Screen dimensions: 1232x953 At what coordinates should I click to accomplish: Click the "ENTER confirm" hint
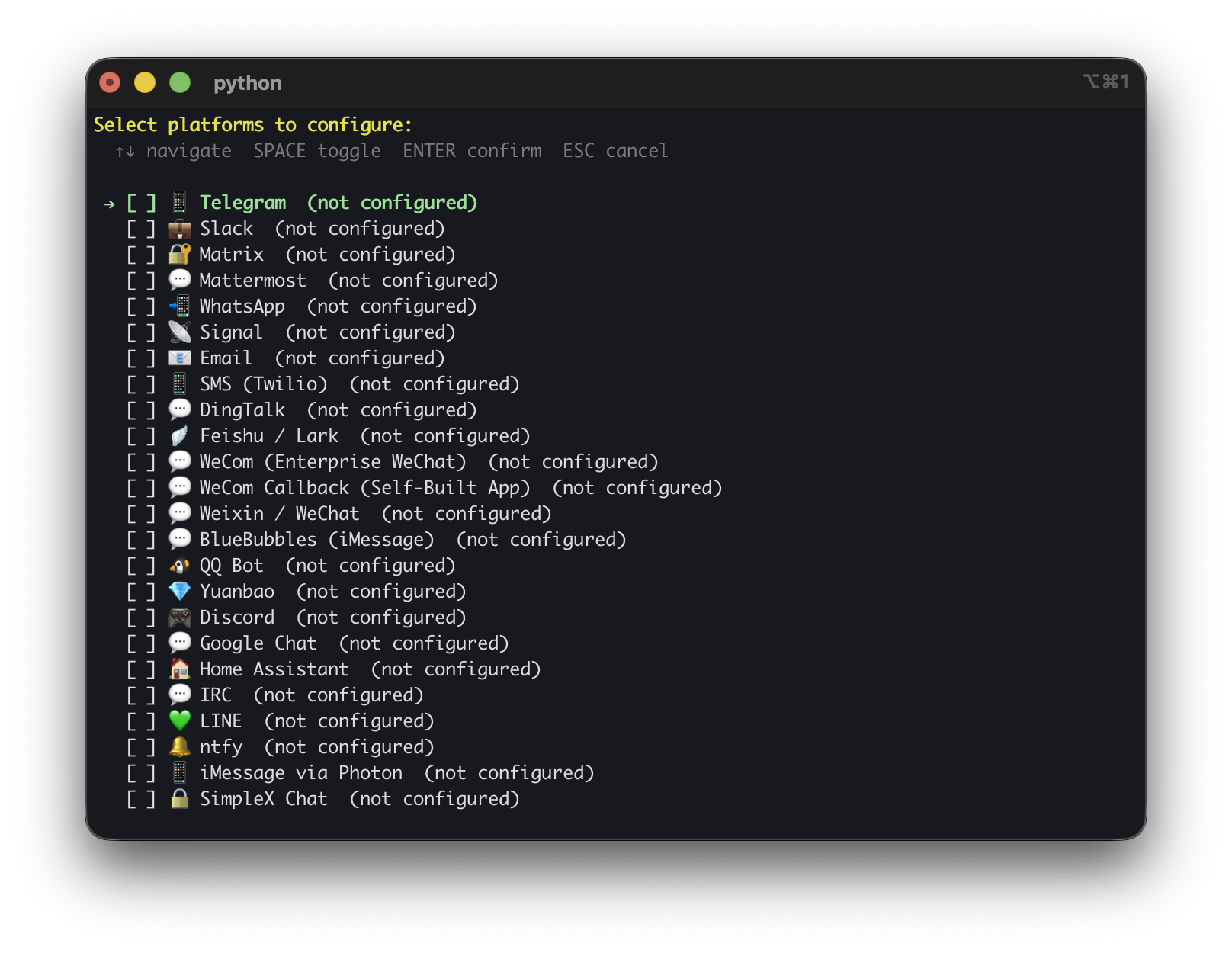click(x=472, y=151)
